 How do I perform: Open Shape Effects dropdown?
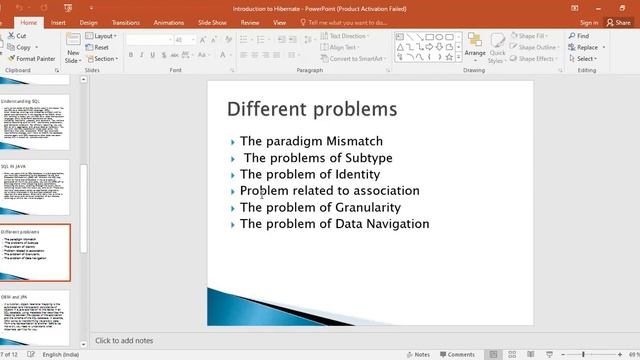click(533, 59)
